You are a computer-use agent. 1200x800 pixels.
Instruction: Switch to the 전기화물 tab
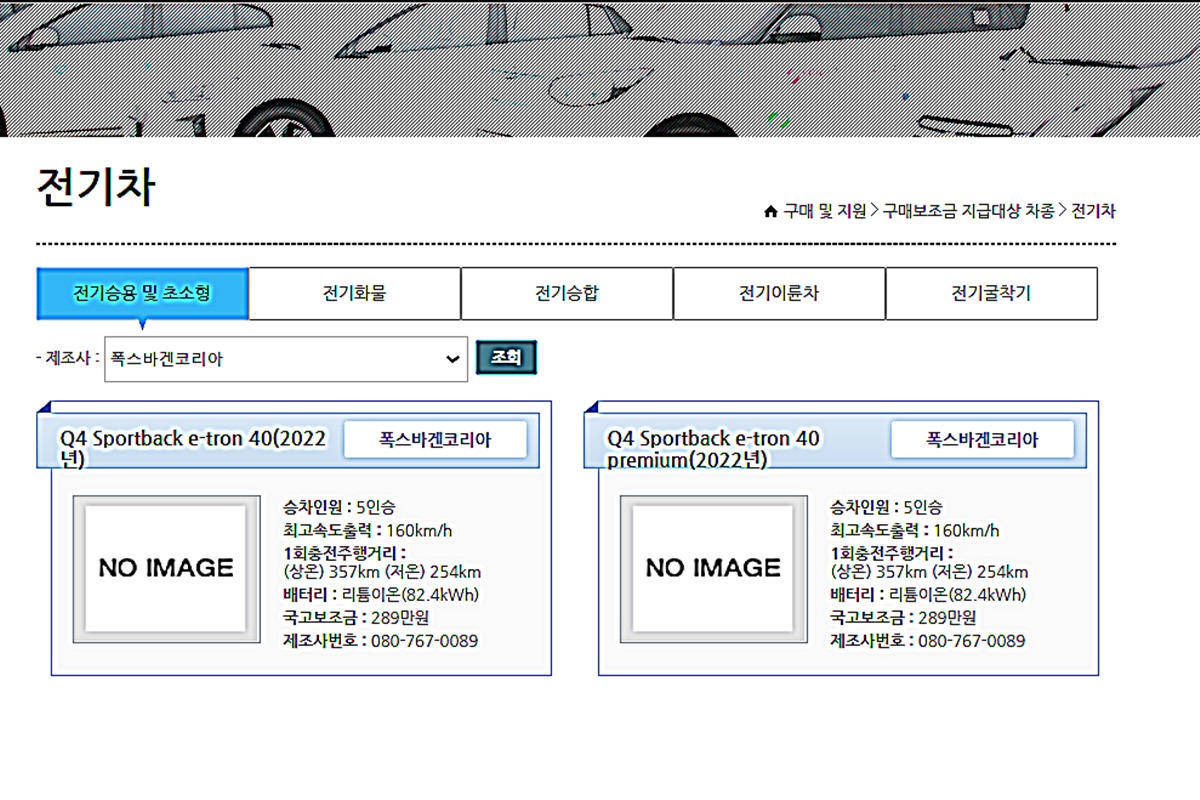click(354, 294)
